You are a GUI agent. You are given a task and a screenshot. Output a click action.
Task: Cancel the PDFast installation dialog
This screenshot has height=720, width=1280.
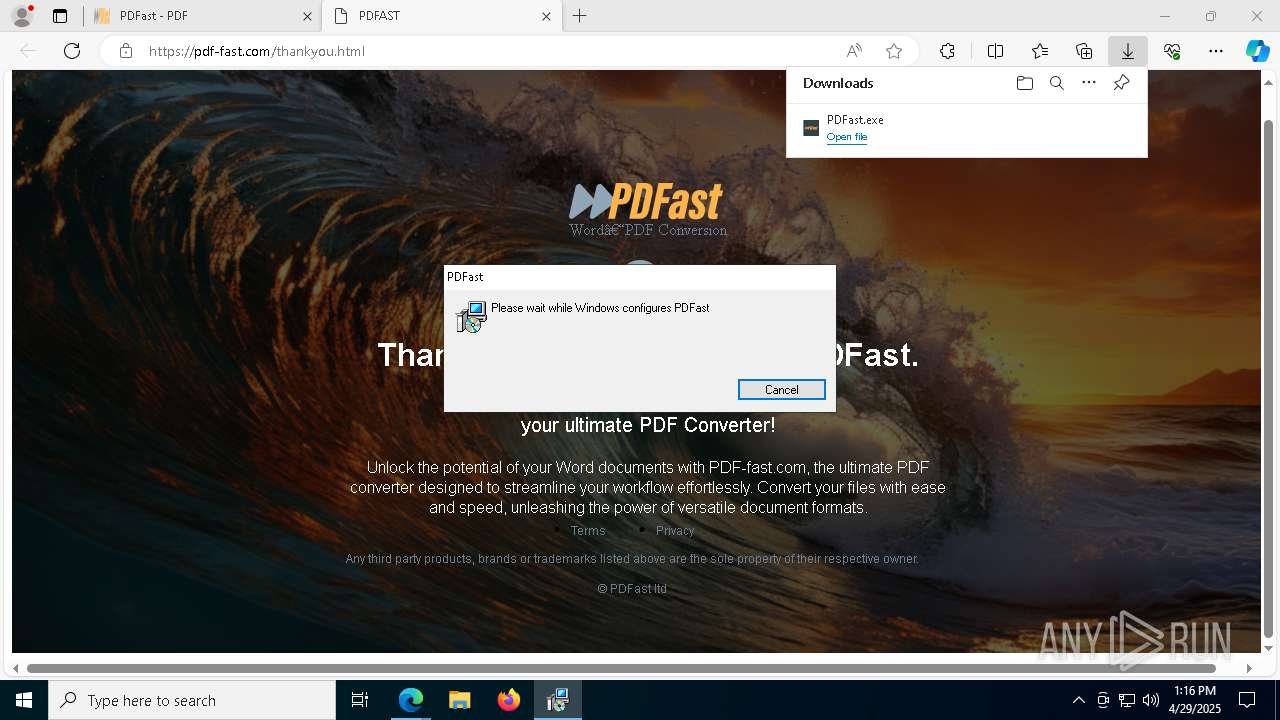pyautogui.click(x=781, y=390)
